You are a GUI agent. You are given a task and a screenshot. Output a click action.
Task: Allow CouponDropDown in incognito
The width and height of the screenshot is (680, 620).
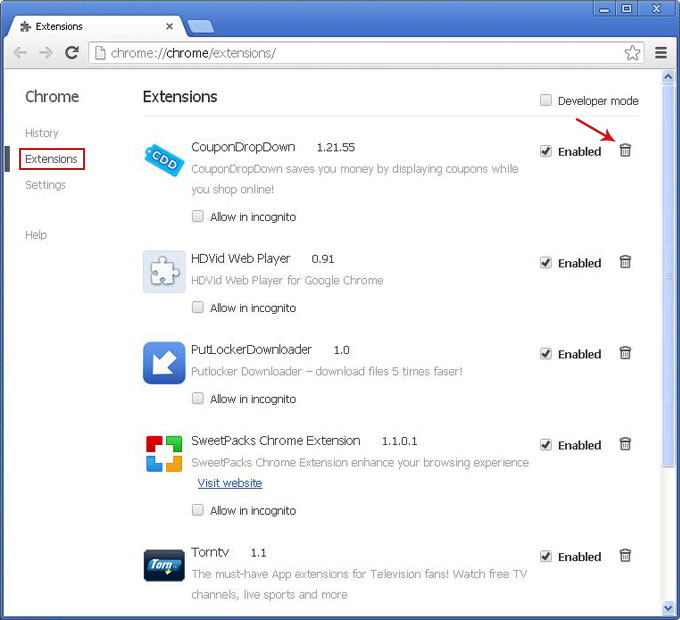pyautogui.click(x=198, y=216)
